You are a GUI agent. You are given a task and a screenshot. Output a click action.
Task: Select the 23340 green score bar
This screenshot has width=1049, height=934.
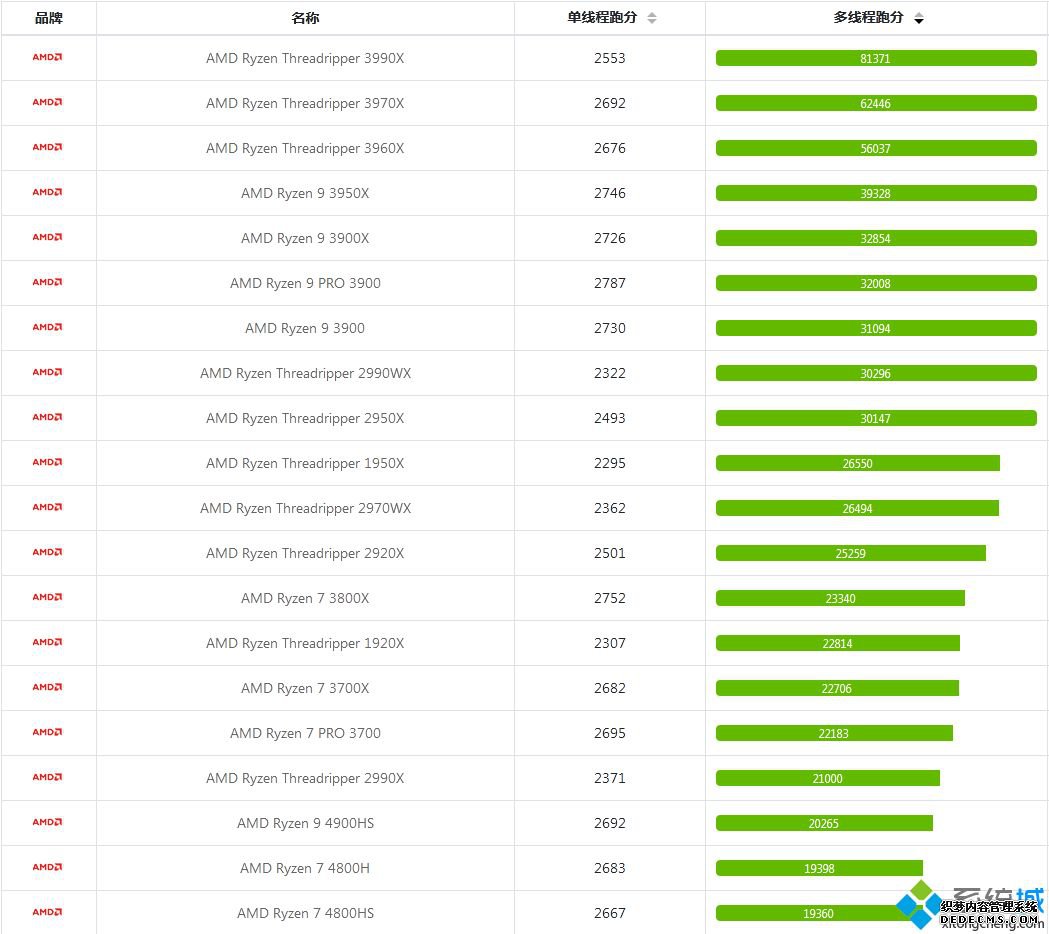[840, 598]
